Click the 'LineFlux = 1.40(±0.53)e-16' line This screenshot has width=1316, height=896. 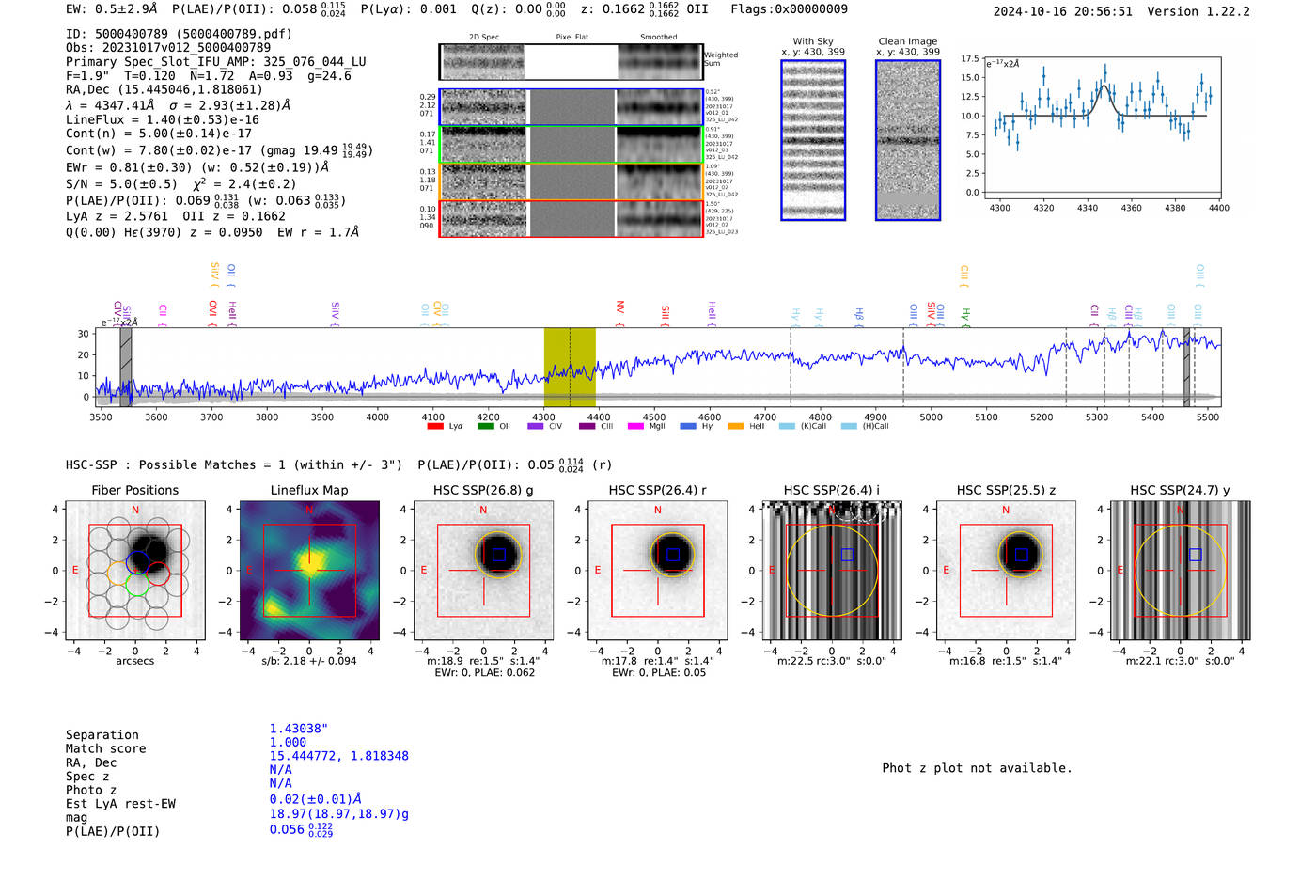(163, 120)
